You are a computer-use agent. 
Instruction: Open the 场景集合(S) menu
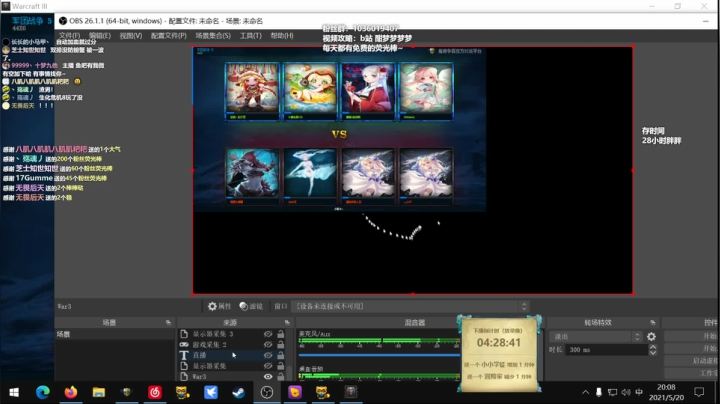[213, 36]
